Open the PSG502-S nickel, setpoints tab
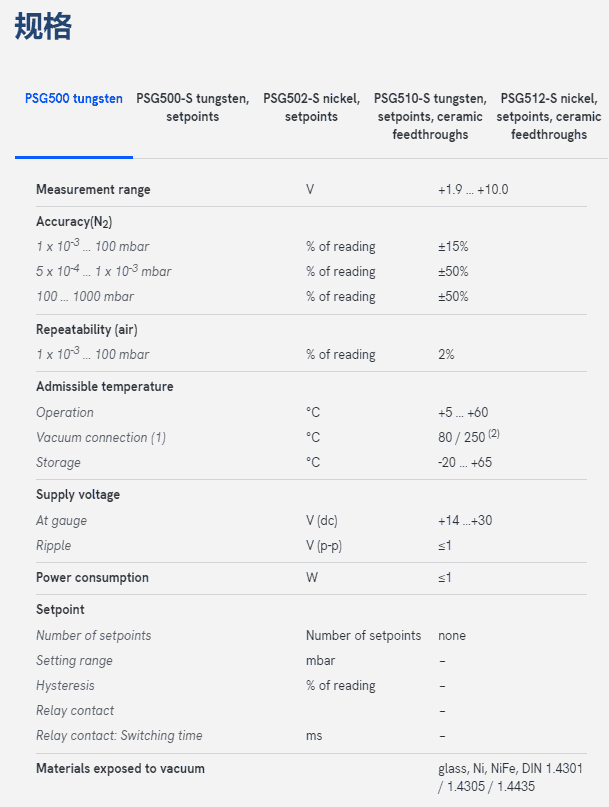The width and height of the screenshot is (609, 807). point(311,107)
